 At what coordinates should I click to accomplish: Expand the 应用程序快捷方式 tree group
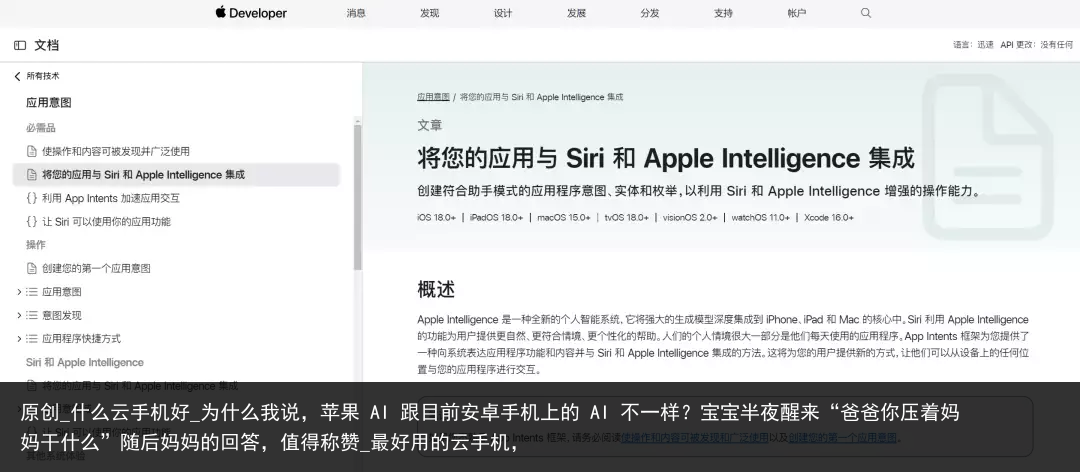[19, 338]
